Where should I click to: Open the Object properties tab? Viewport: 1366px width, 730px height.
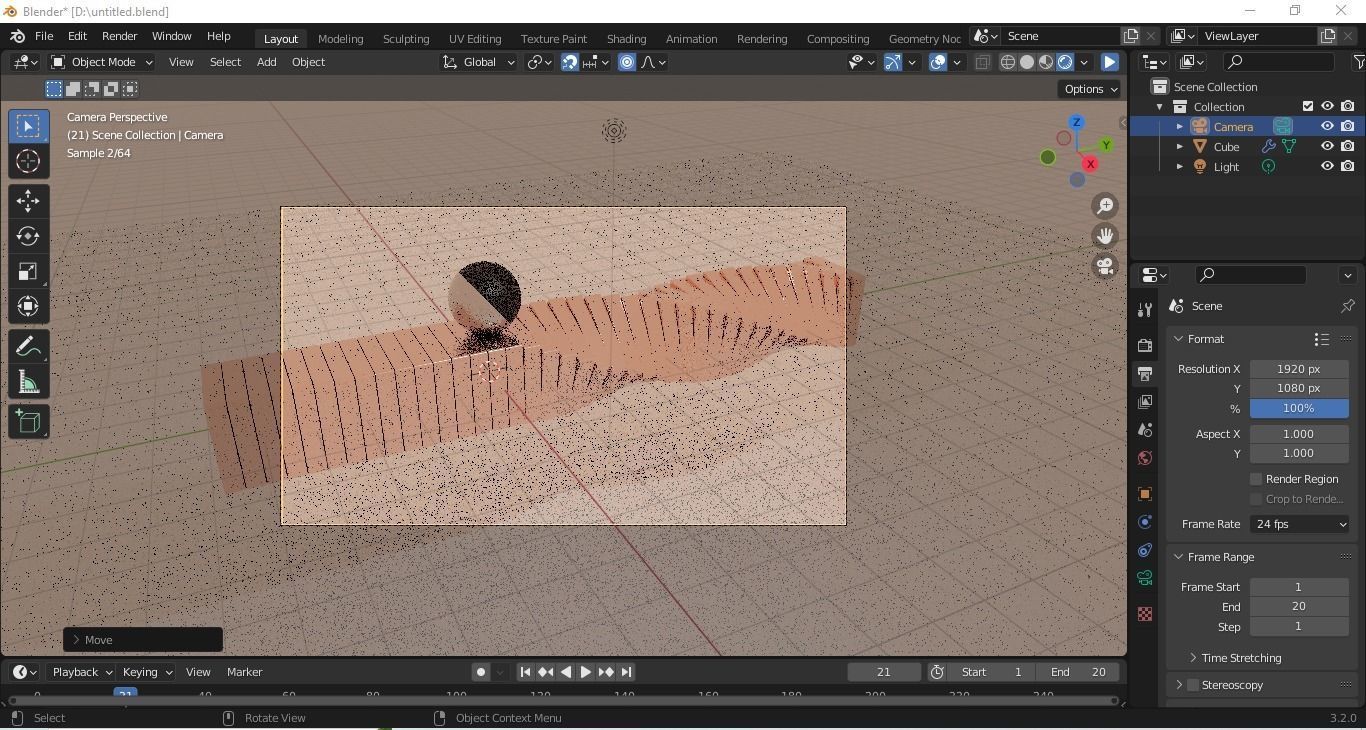(1145, 494)
